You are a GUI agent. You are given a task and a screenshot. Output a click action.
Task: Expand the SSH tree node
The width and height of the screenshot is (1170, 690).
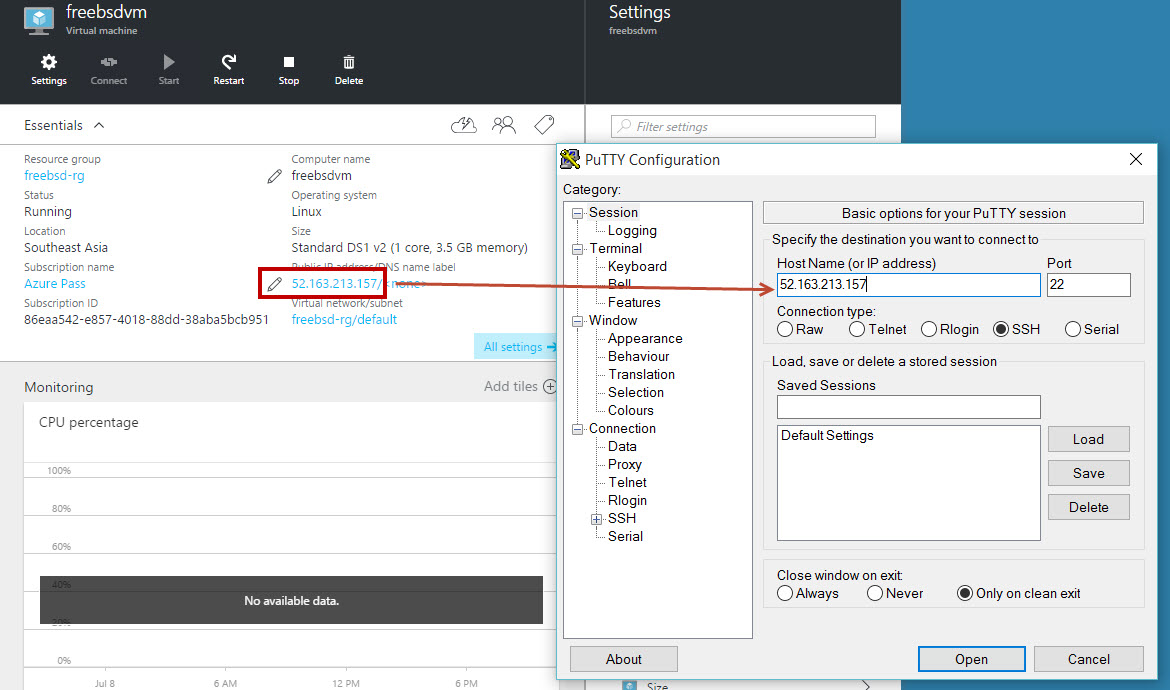596,519
